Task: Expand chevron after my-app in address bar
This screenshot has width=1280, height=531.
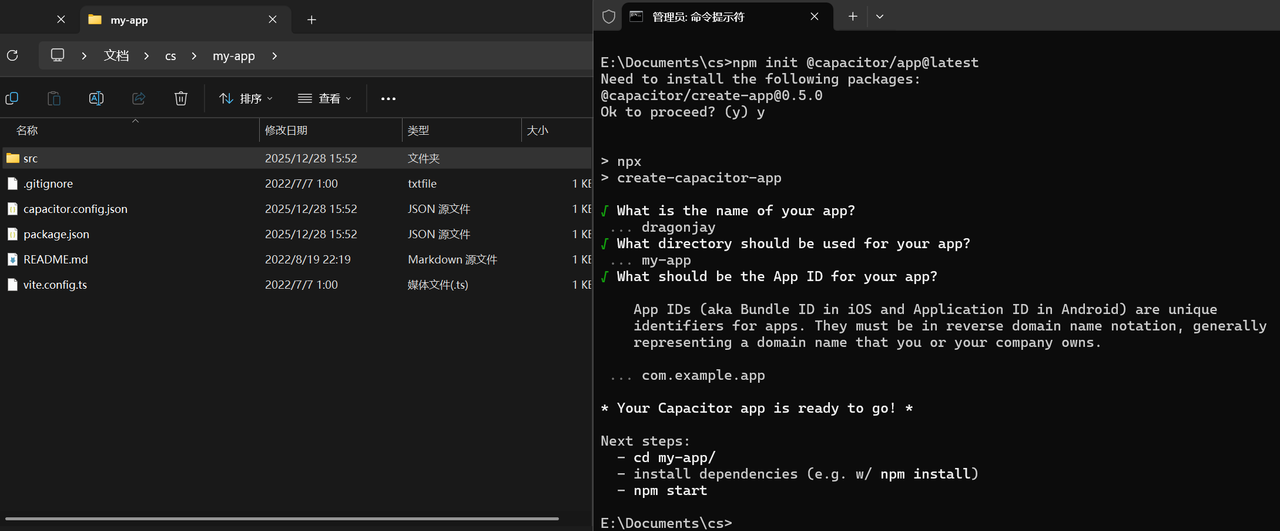Action: click(274, 56)
